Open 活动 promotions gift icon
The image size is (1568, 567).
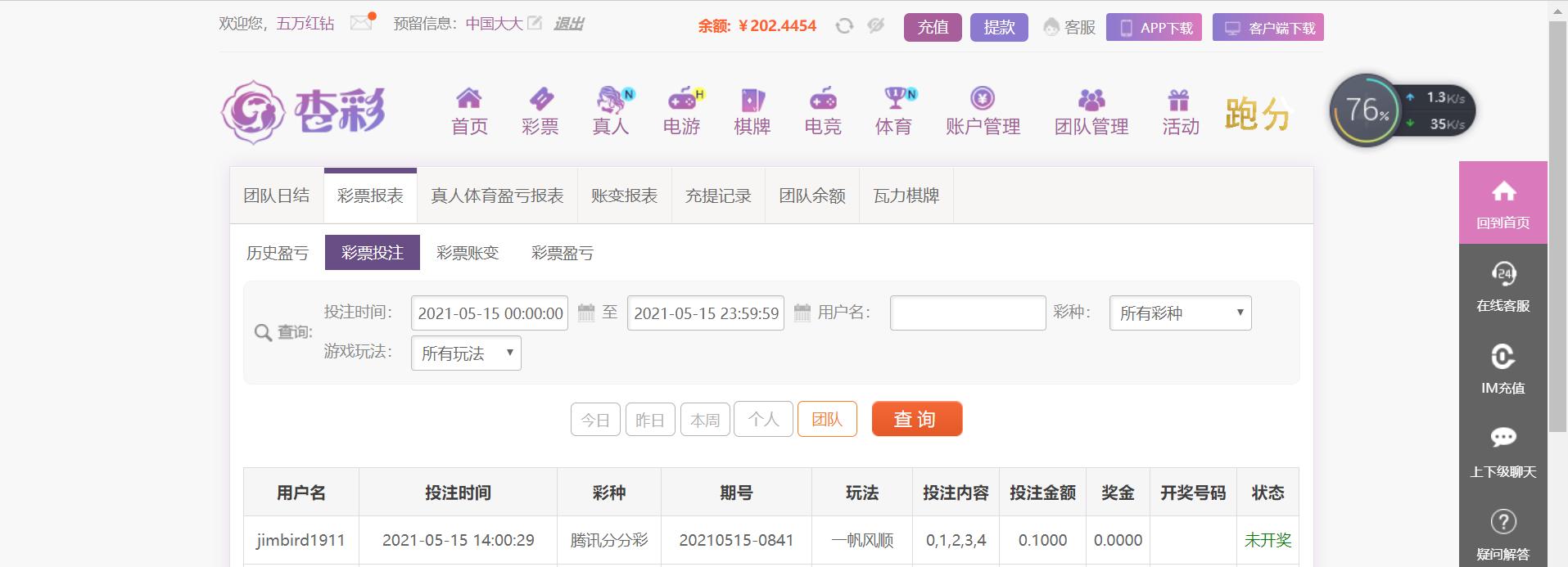point(1180,111)
